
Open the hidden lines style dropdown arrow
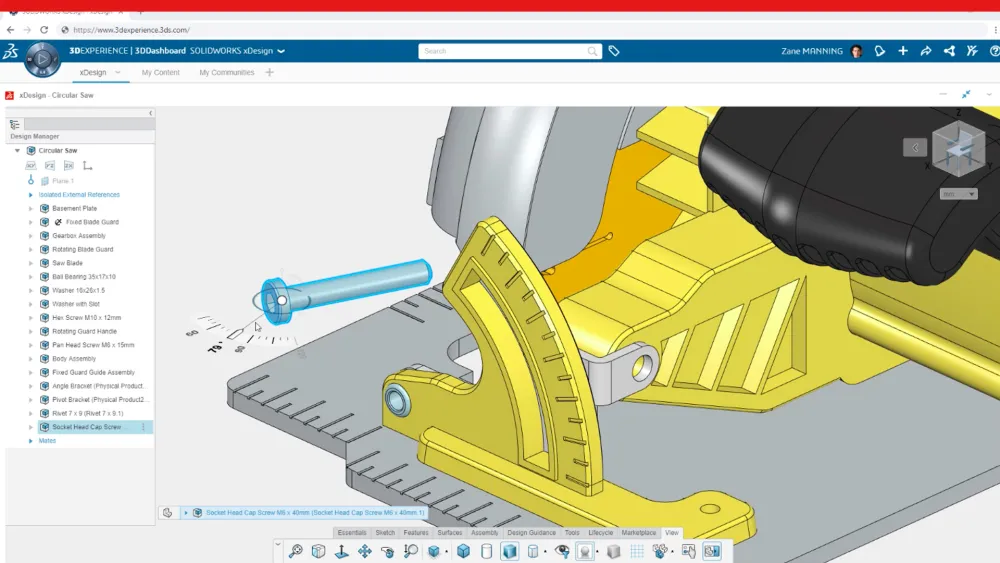[x=545, y=552]
